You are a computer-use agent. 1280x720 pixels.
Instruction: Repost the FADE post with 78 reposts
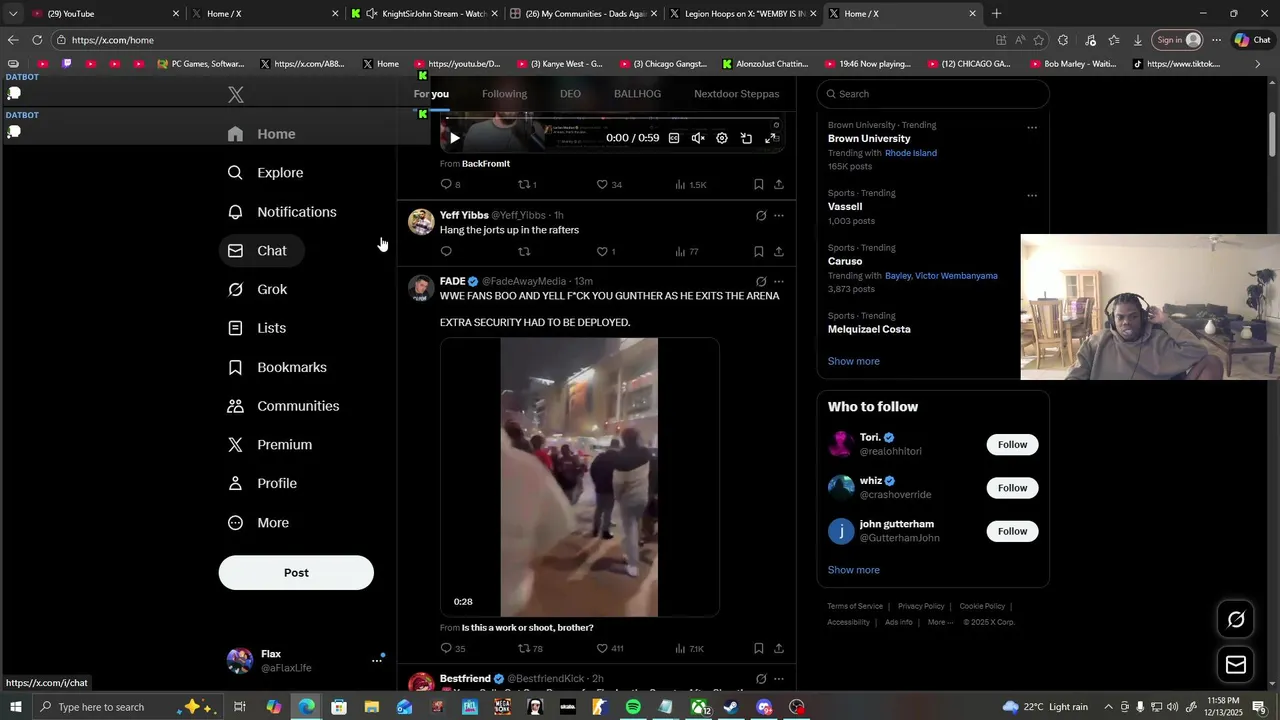tap(530, 648)
